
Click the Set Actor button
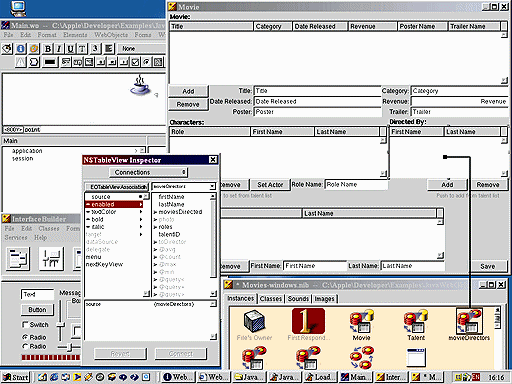tap(270, 185)
